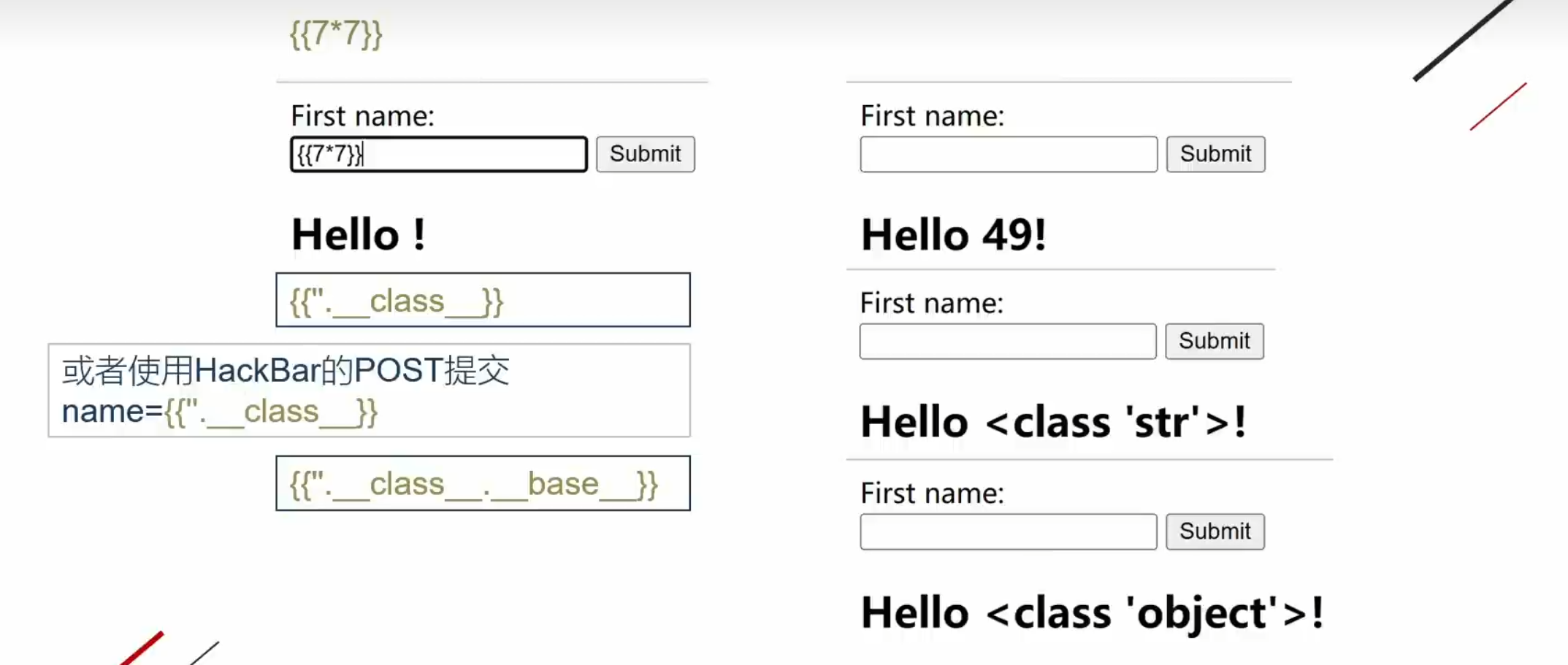Click the olive {{7*7}} text at top
Image resolution: width=1568 pixels, height=665 pixels.
(336, 34)
